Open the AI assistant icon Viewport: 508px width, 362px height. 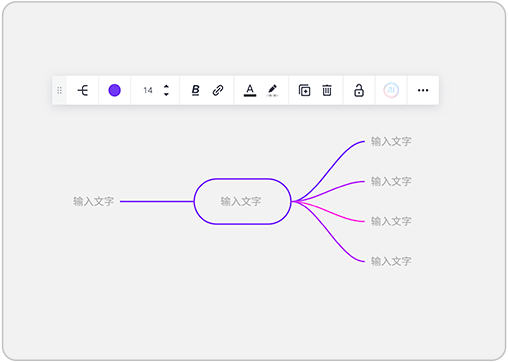(x=391, y=90)
